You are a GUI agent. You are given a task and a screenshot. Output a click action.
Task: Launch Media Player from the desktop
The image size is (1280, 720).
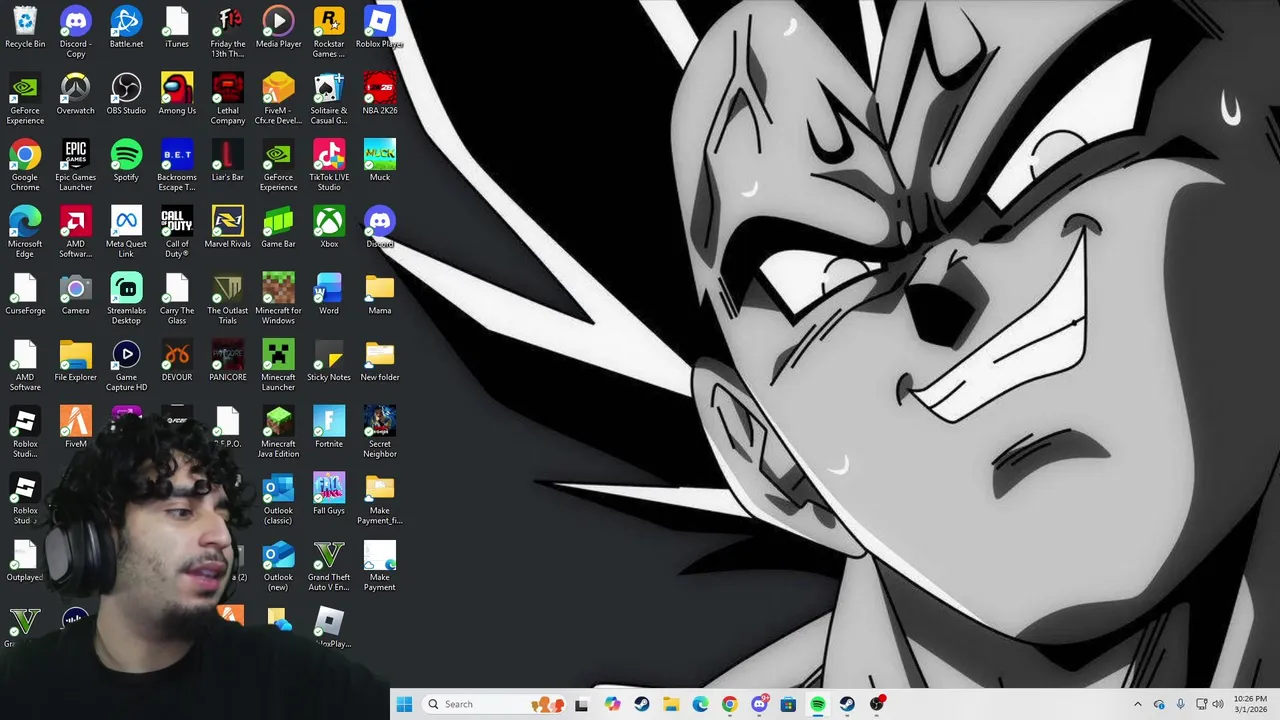click(278, 28)
